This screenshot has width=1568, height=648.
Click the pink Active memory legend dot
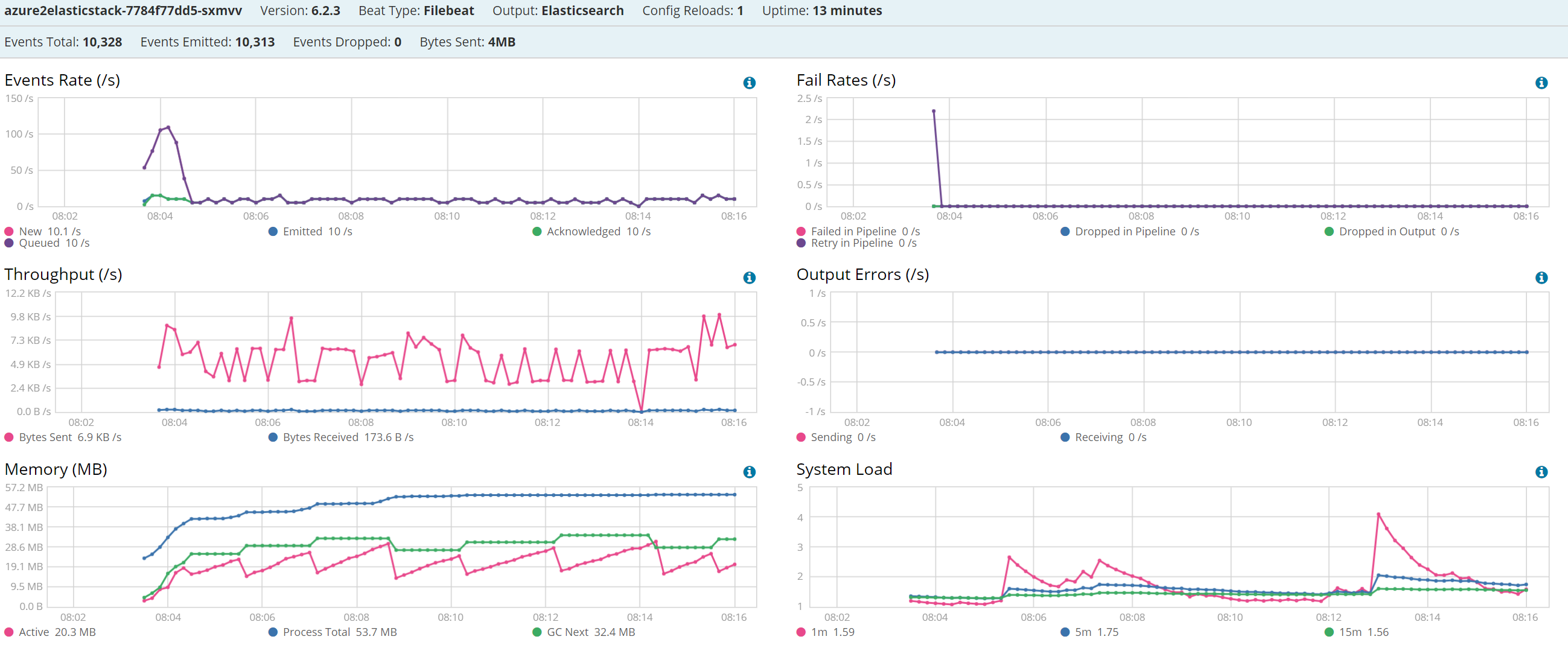[x=9, y=632]
